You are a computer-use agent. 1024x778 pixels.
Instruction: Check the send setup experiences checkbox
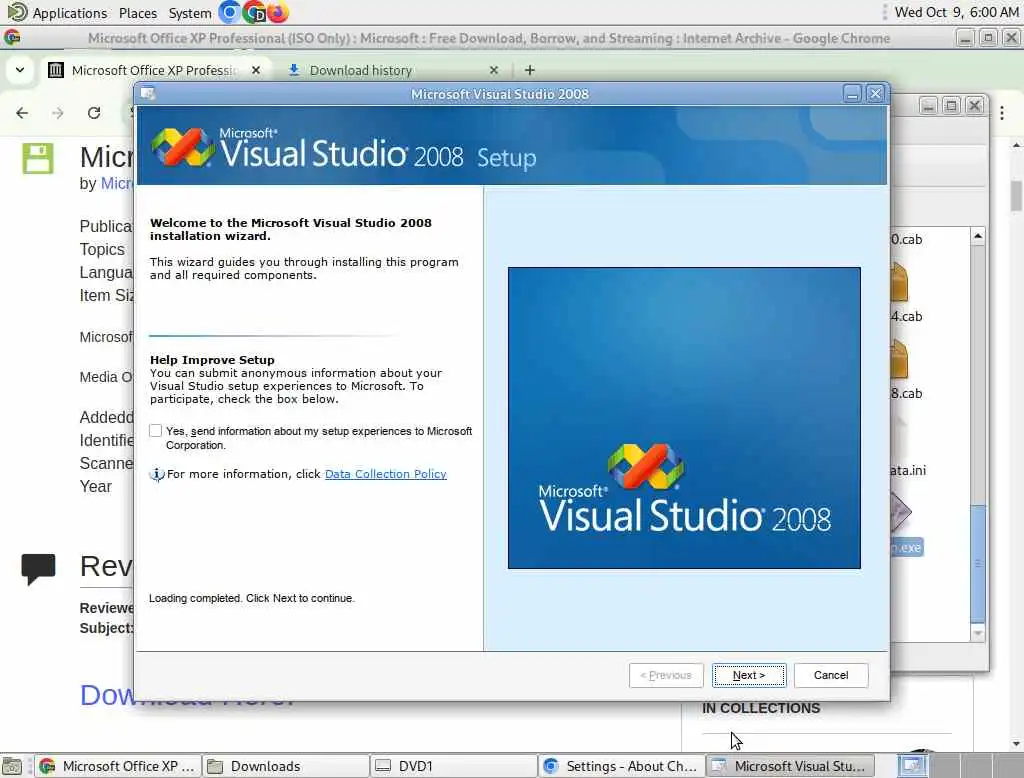[x=155, y=430]
